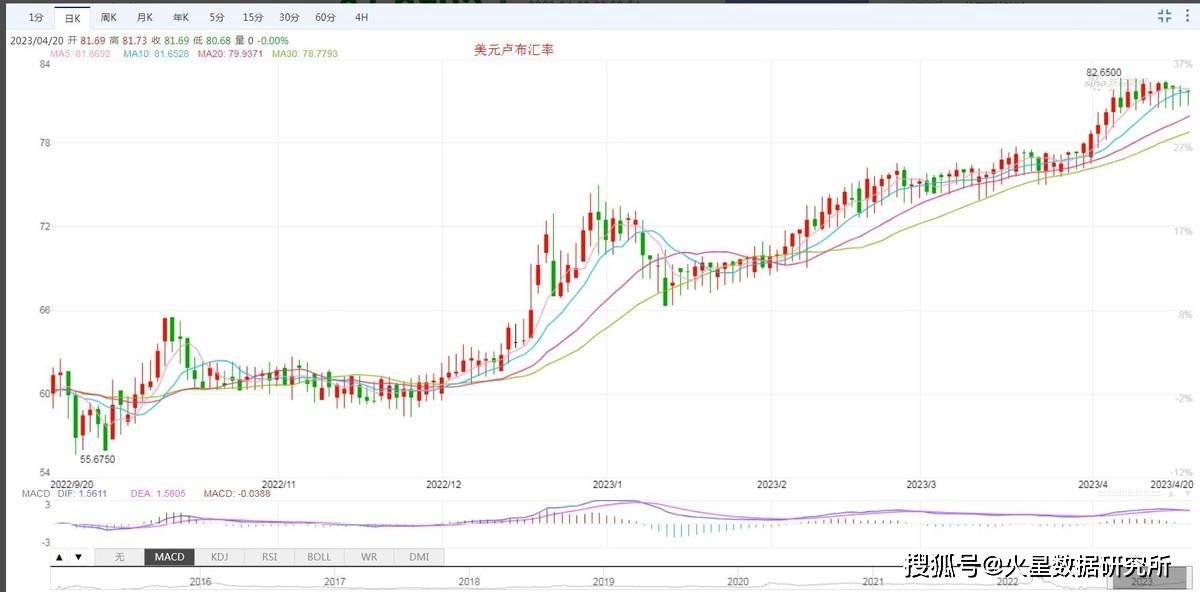This screenshot has height=592, width=1200.
Task: Click the down arrow beside indicator tabs
Action: 79,557
